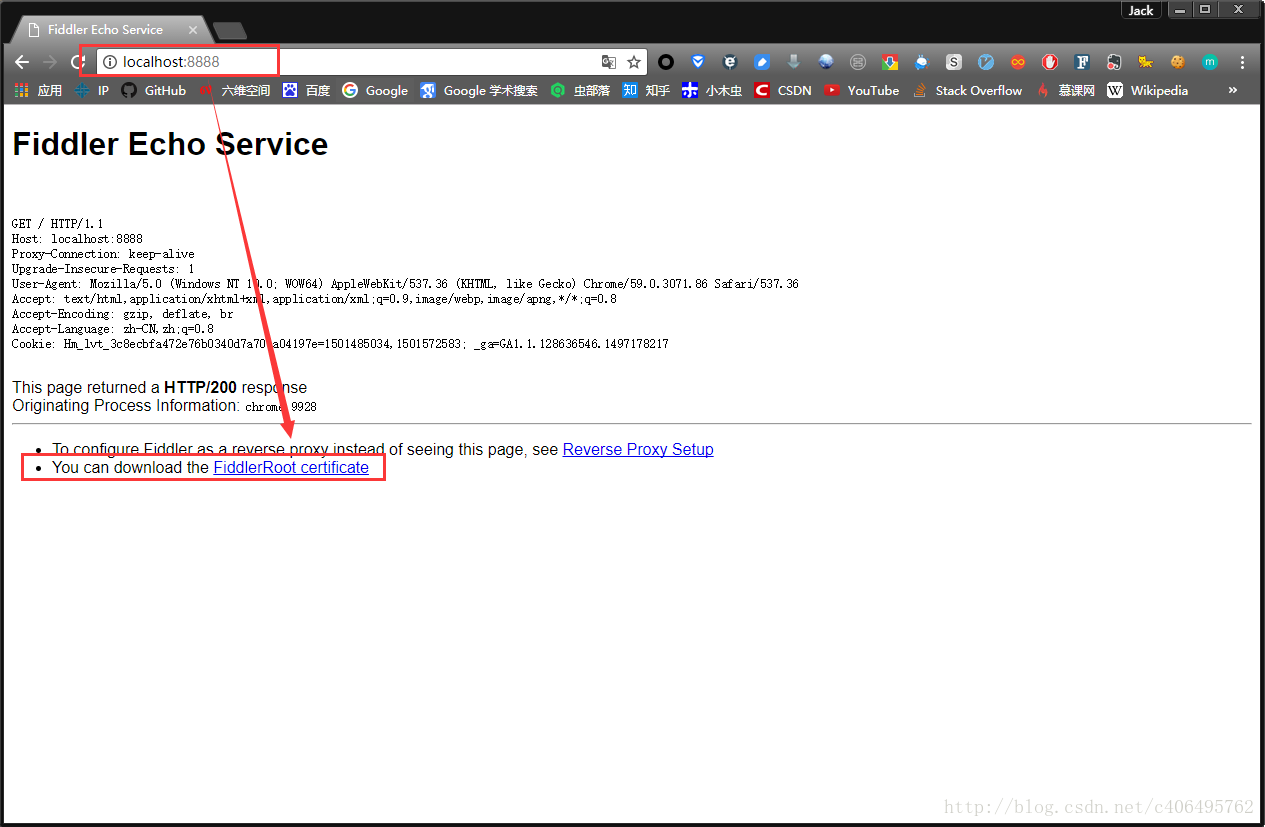
Task: Expand the hidden bookmarks overflow chevron
Action: coord(1232,90)
